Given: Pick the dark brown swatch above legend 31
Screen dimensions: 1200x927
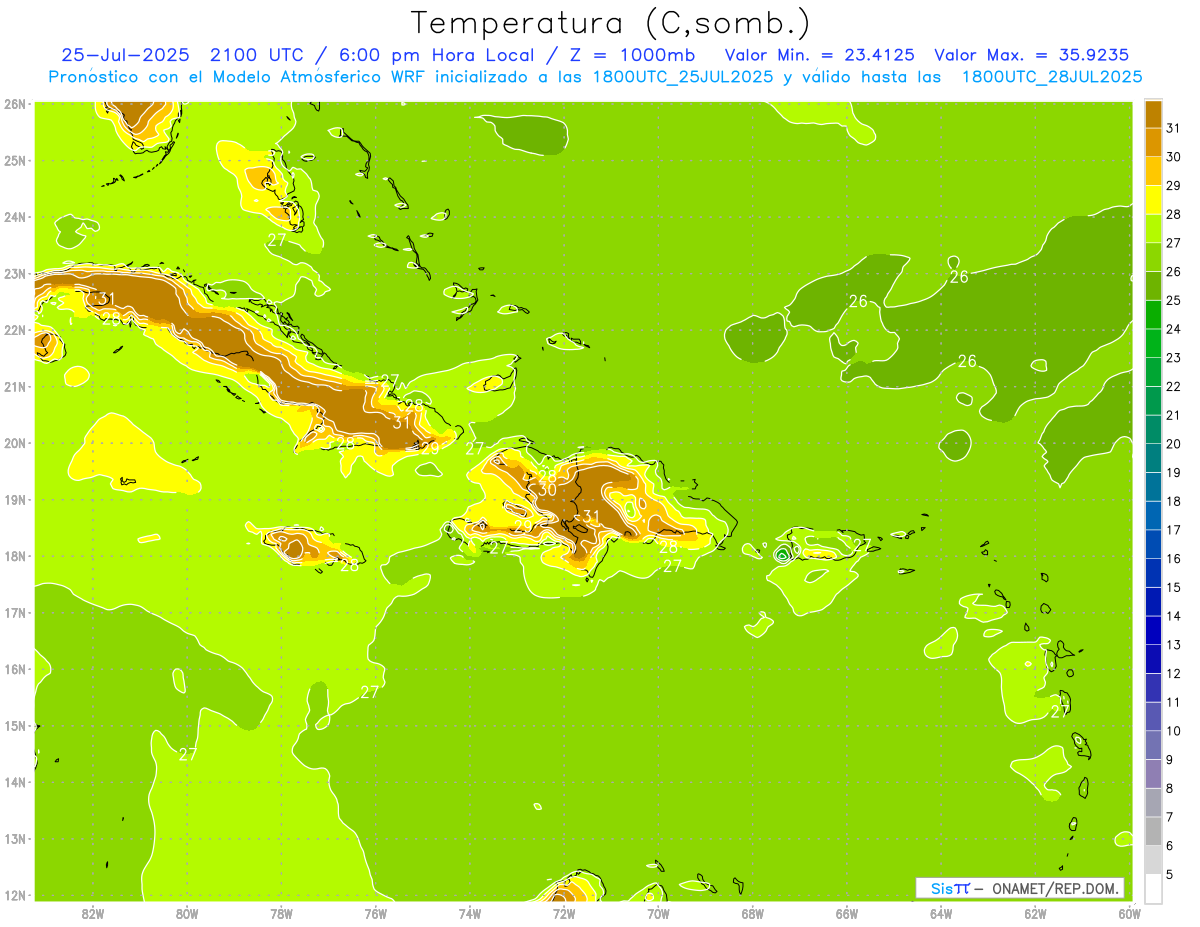Looking at the screenshot, I should point(1153,114).
